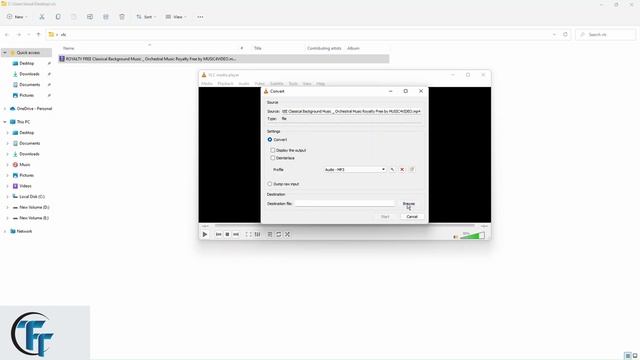Click the Source file path field

351,111
